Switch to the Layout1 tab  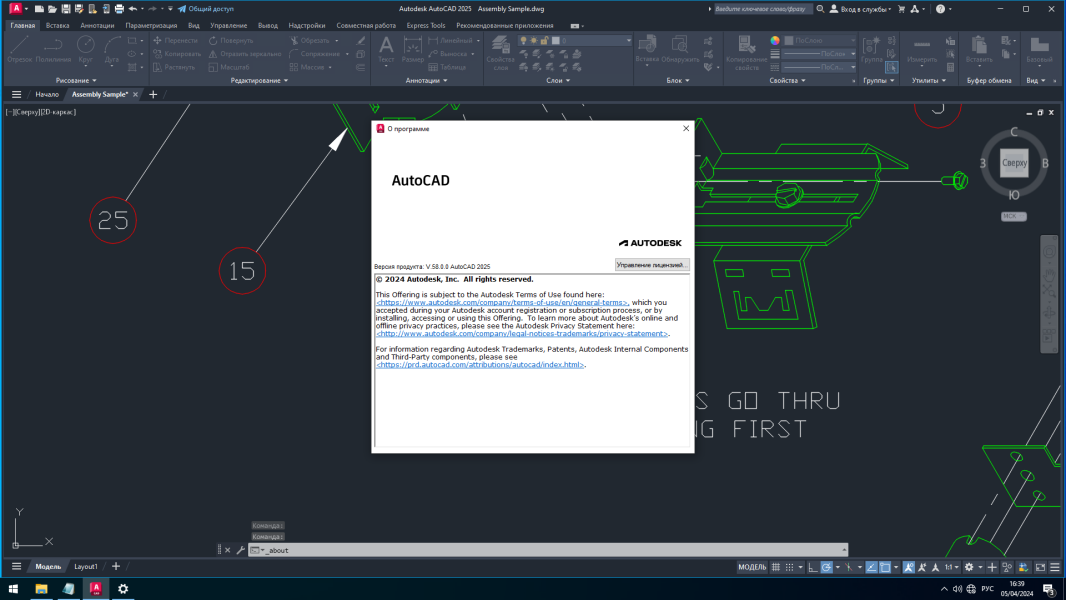coord(86,567)
